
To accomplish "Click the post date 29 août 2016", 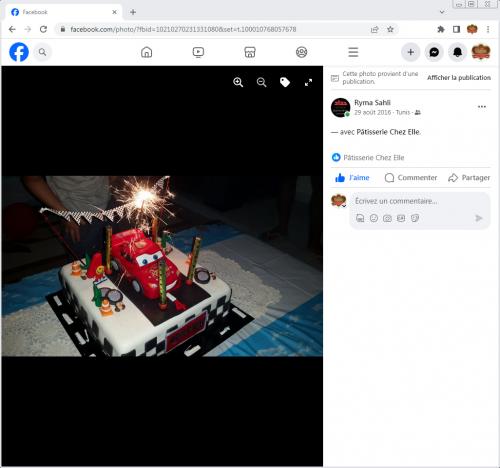I will point(372,112).
